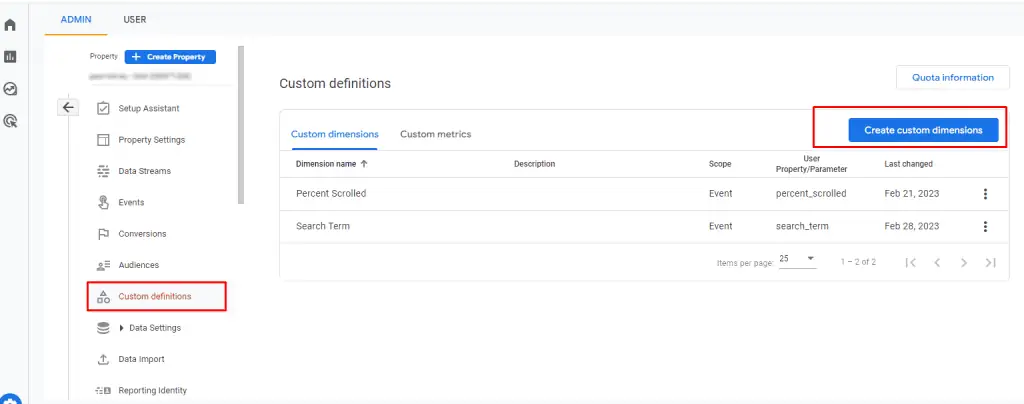Viewport: 1024px width, 404px height.
Task: Click the Create Property button
Action: [170, 57]
